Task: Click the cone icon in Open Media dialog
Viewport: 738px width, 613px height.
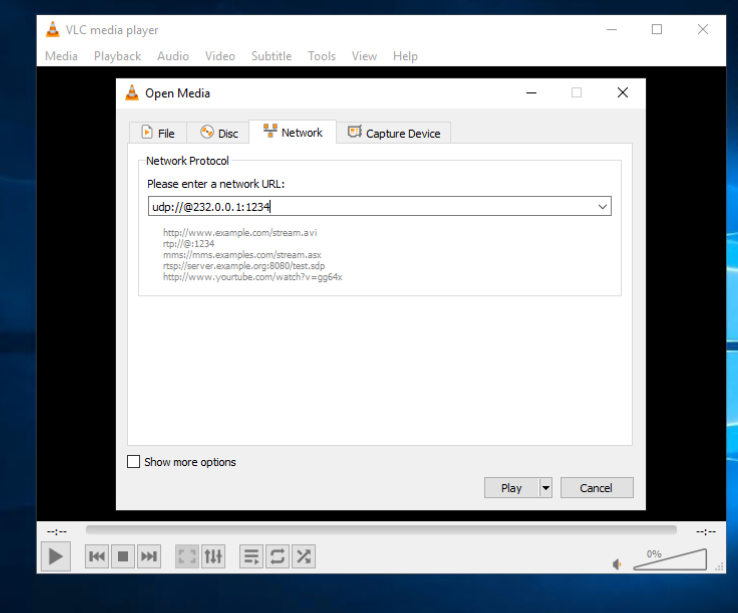Action: [132, 93]
